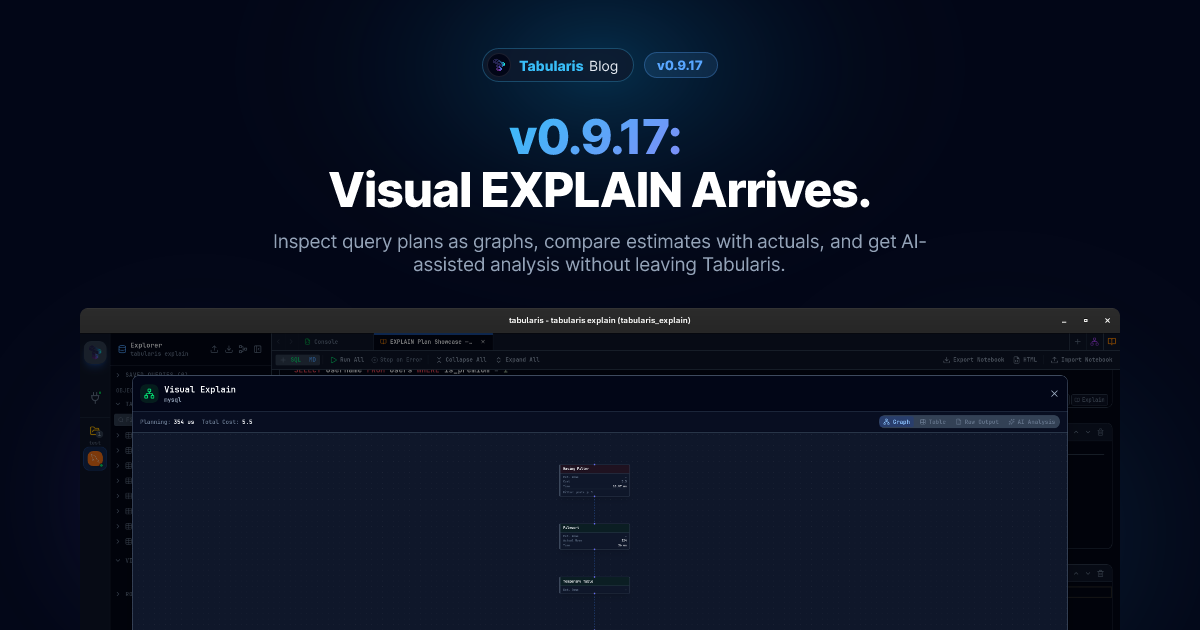Open the test folder icon in the sidebar

click(94, 429)
